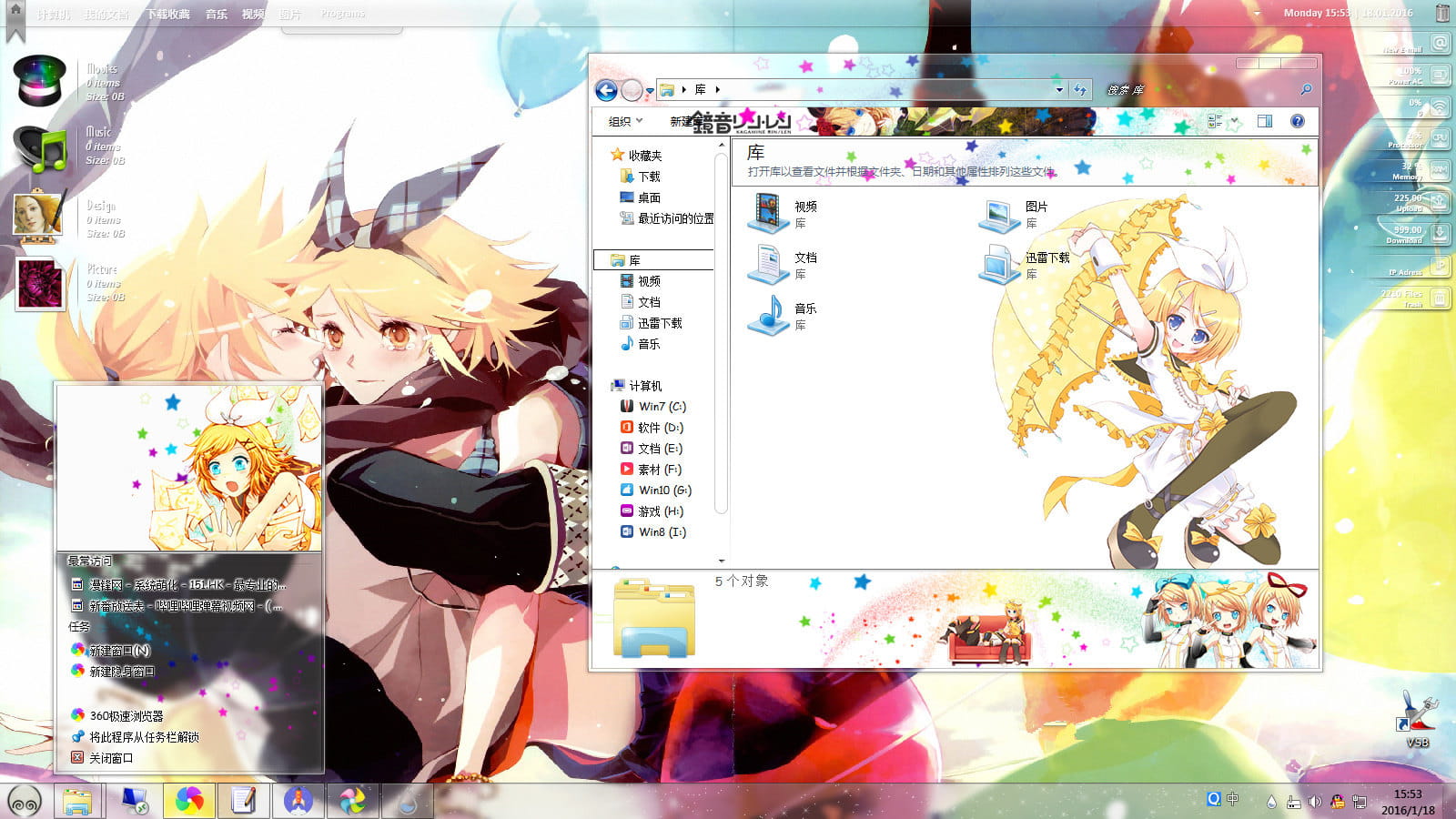Open 文档 (E:) drive
The width and height of the screenshot is (1456, 819).
[x=651, y=449]
